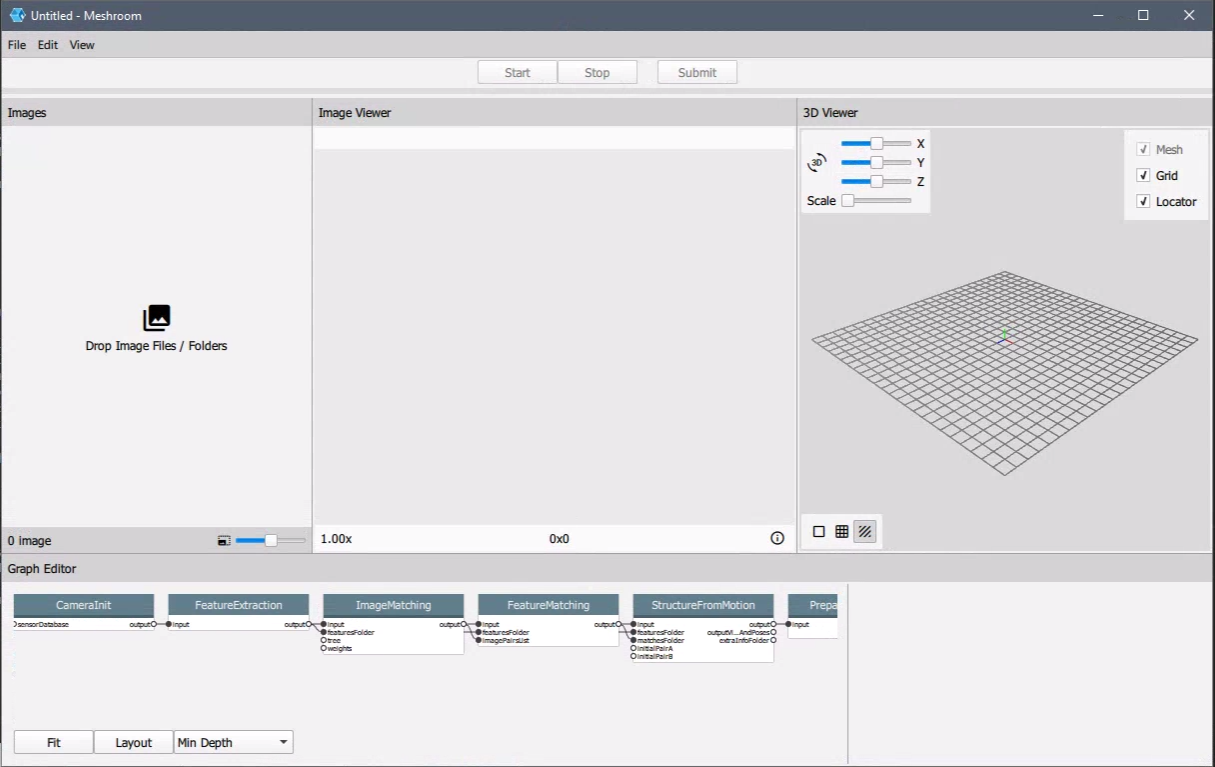Toggle the Mesh checkbox
The height and width of the screenshot is (767, 1215).
[x=1143, y=149]
